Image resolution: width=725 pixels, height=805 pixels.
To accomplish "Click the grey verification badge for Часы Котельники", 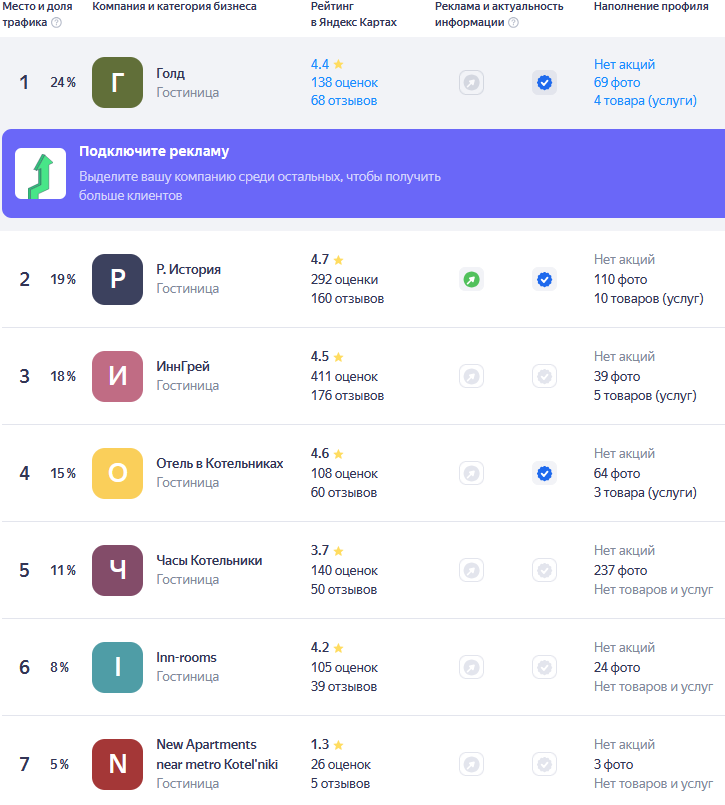I will [544, 570].
